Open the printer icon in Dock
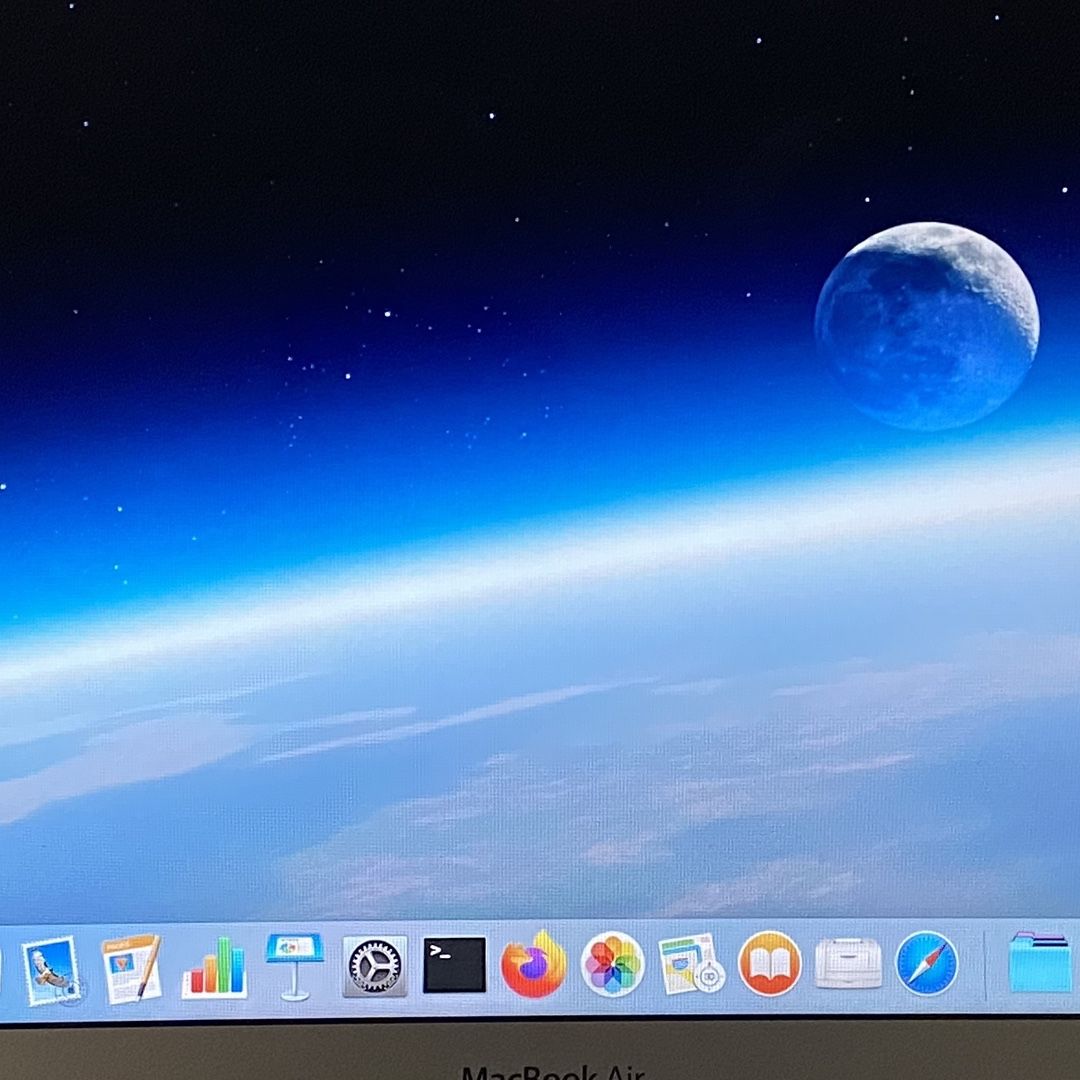 pos(849,963)
